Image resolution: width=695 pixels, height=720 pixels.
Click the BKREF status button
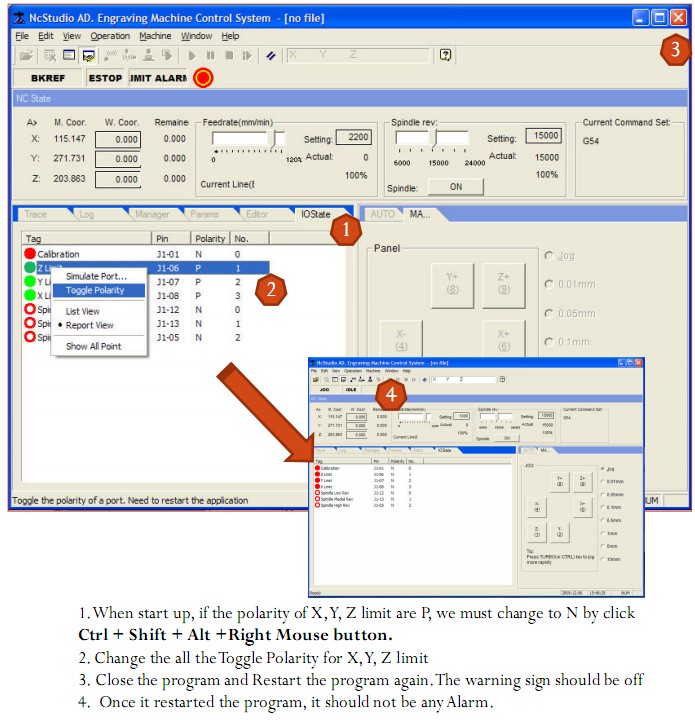pos(48,78)
